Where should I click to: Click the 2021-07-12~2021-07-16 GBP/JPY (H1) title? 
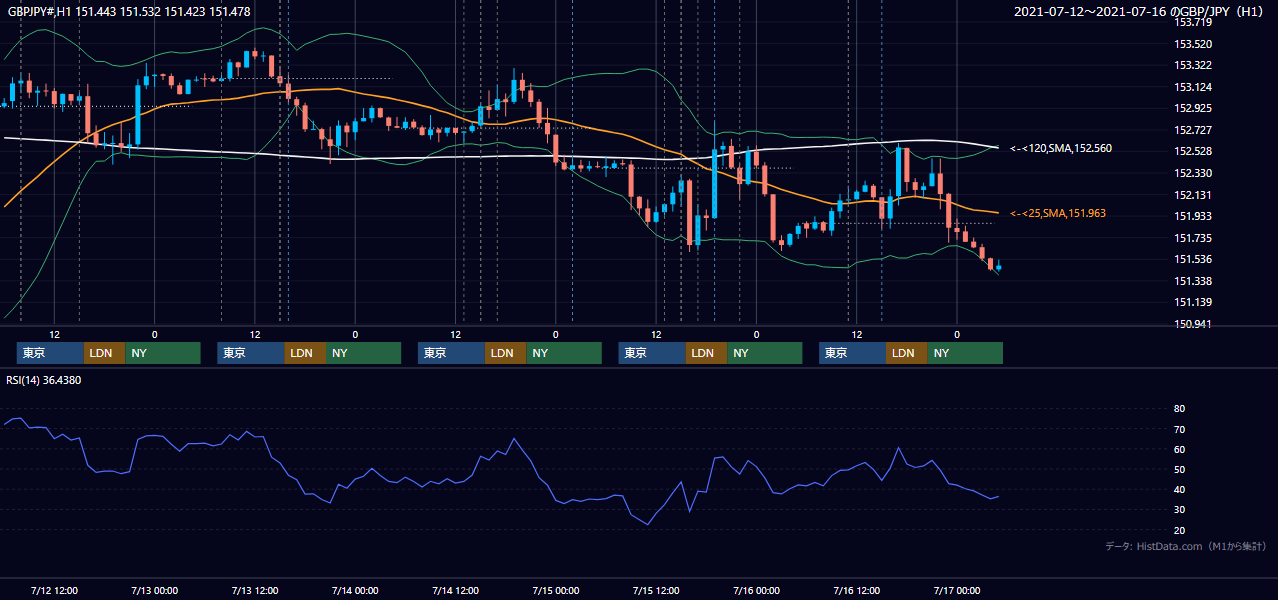(1139, 11)
